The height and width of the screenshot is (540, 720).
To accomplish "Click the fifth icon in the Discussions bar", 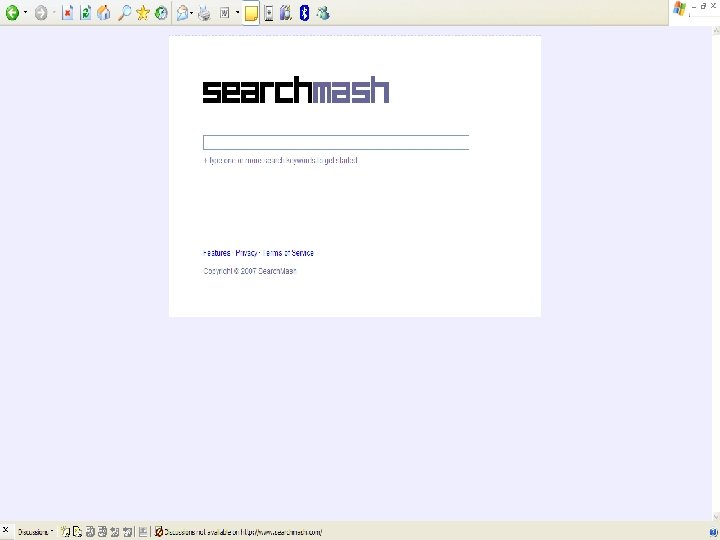I will (x=115, y=532).
